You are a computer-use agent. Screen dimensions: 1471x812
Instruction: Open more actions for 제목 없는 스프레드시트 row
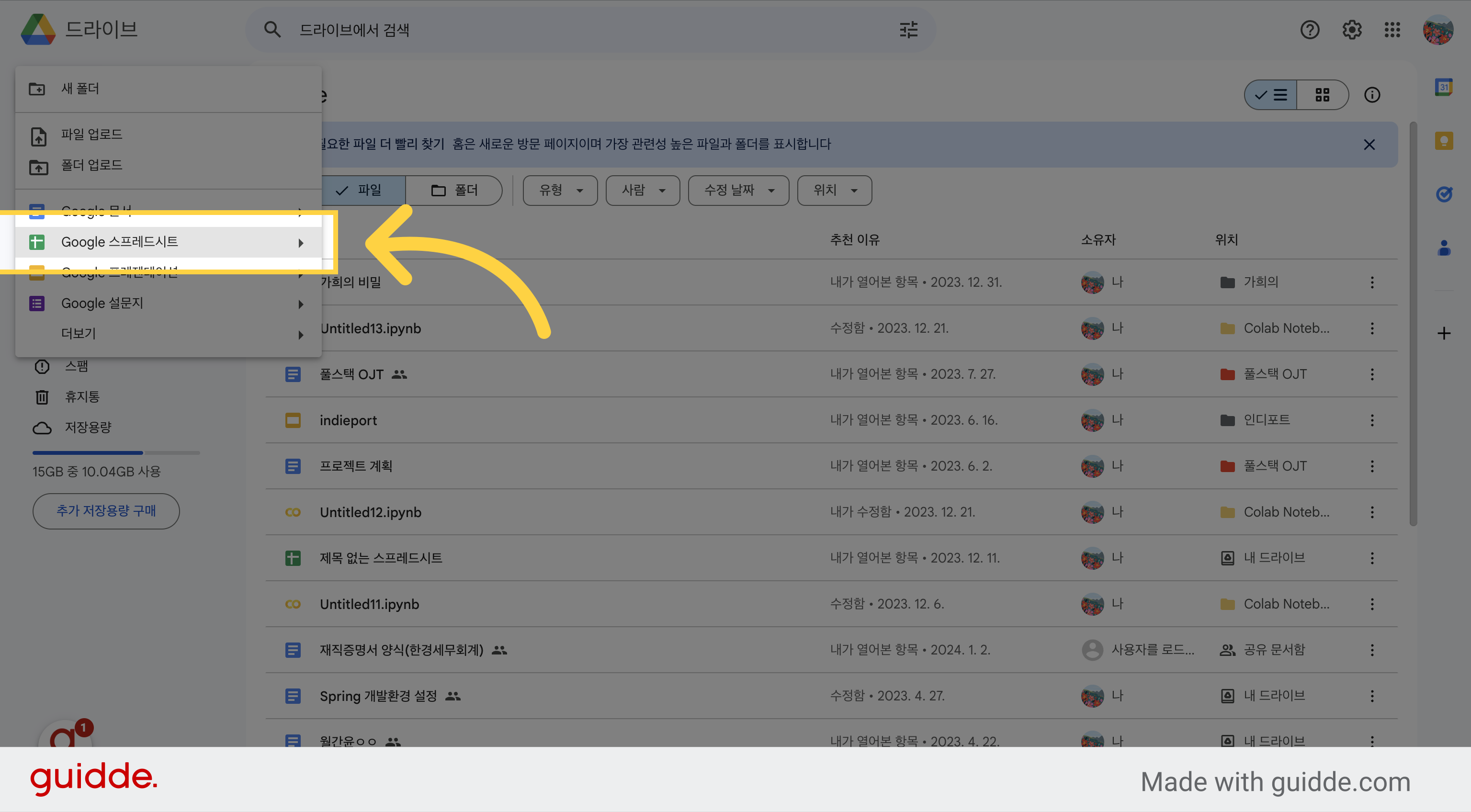[x=1371, y=558]
